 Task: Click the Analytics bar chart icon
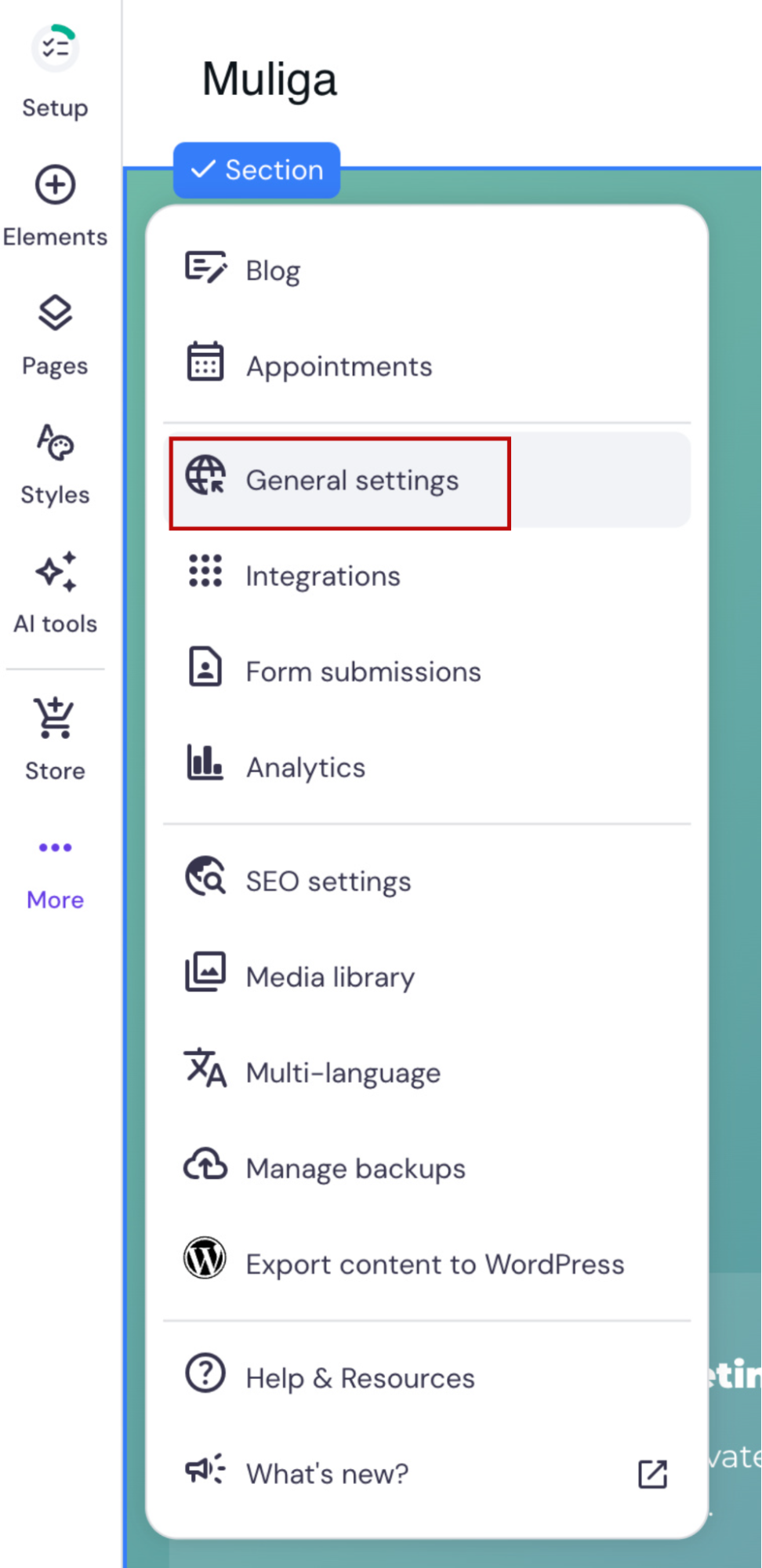click(205, 762)
